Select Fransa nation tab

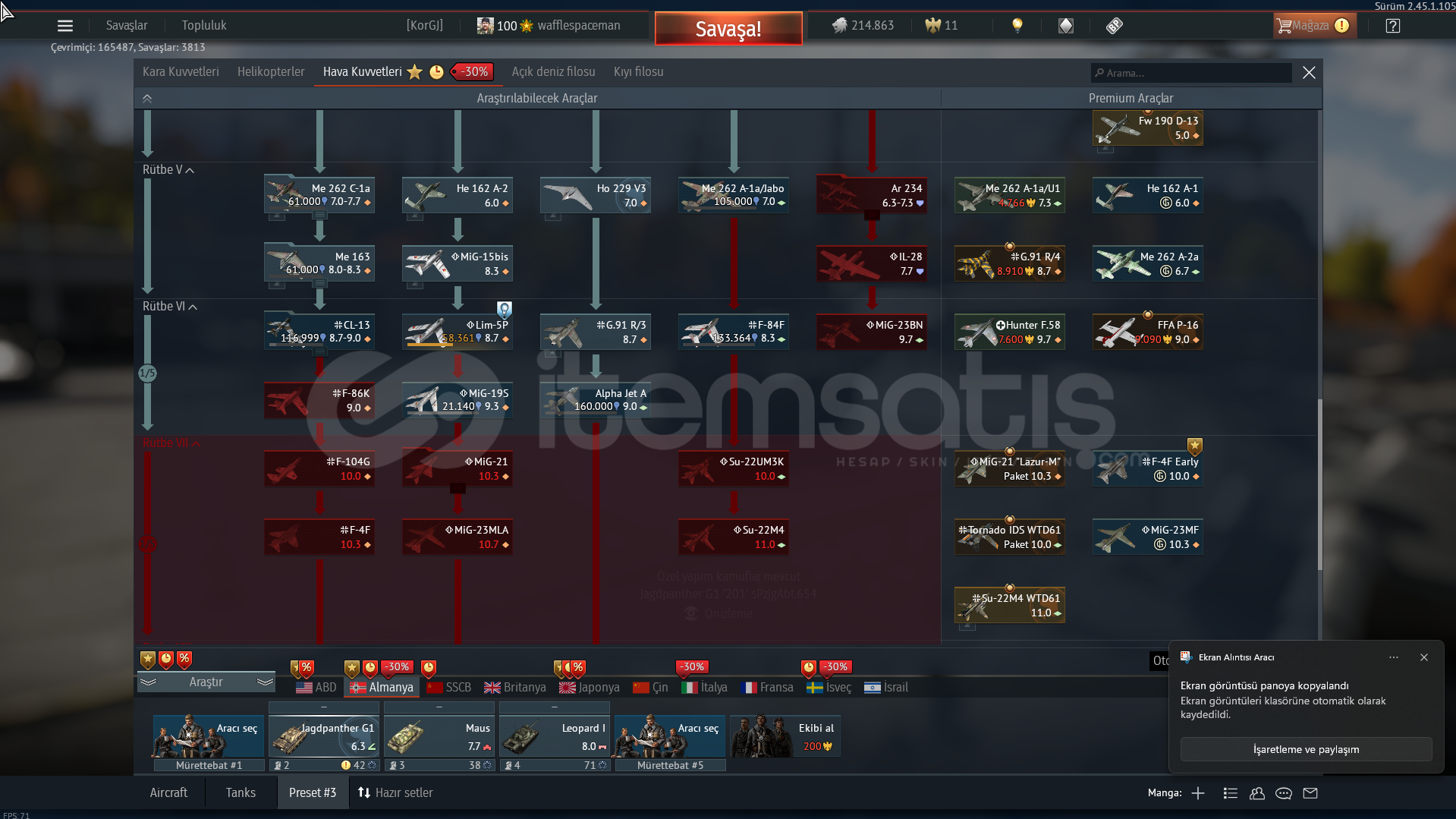pos(768,688)
